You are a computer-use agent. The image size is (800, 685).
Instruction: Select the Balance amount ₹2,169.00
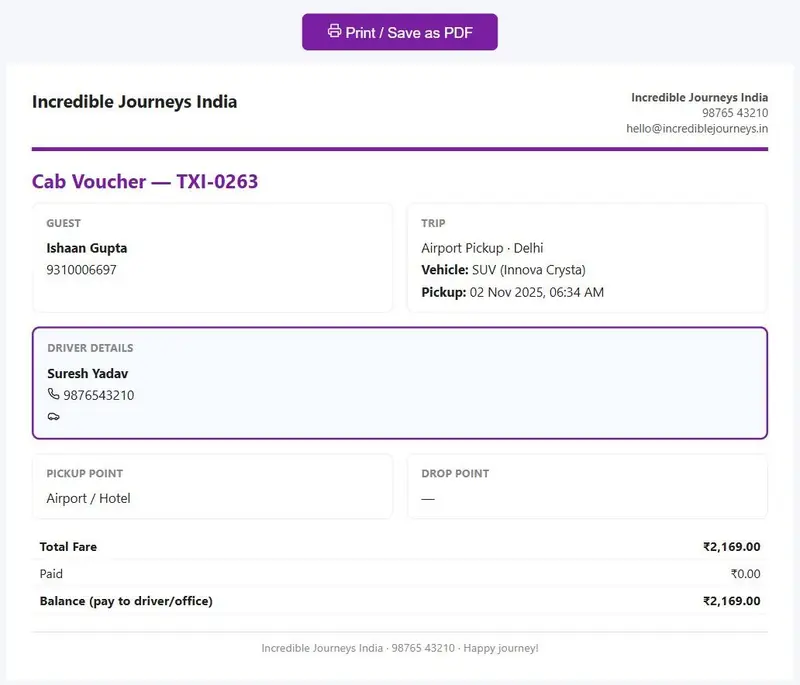tap(732, 601)
